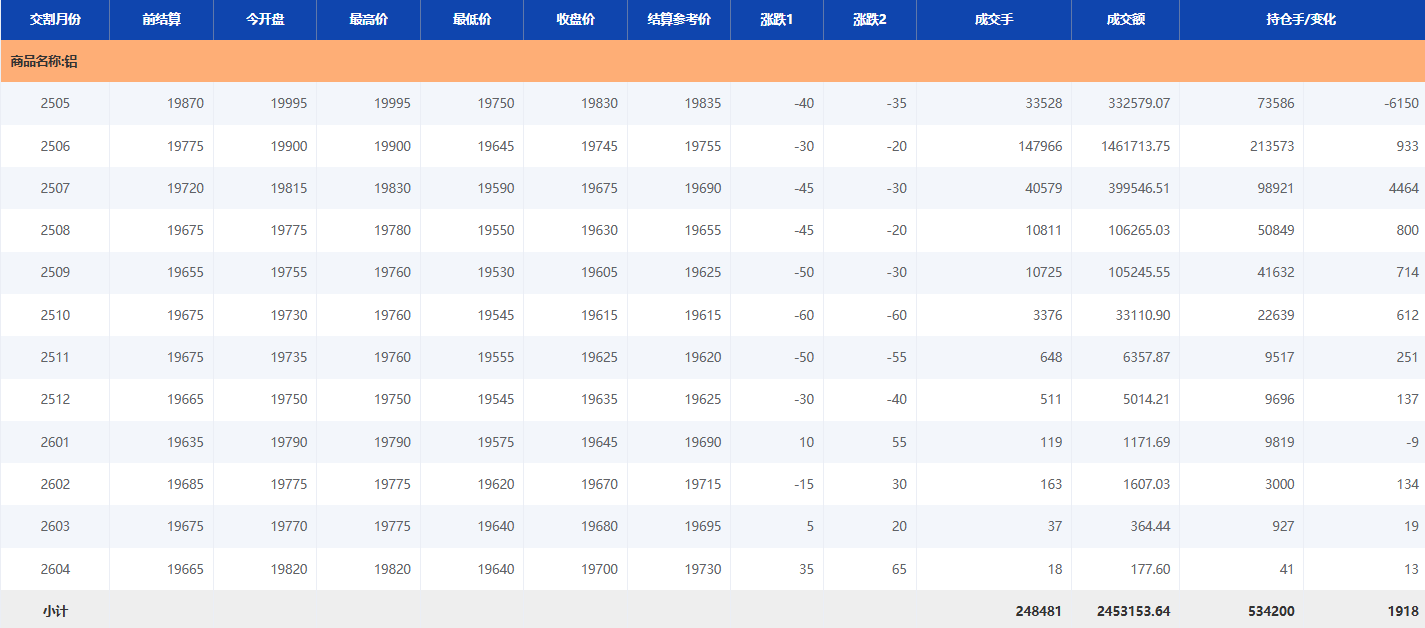Click the subtotal turnover 2453153.64
The width and height of the screenshot is (1425, 628).
coord(1133,611)
